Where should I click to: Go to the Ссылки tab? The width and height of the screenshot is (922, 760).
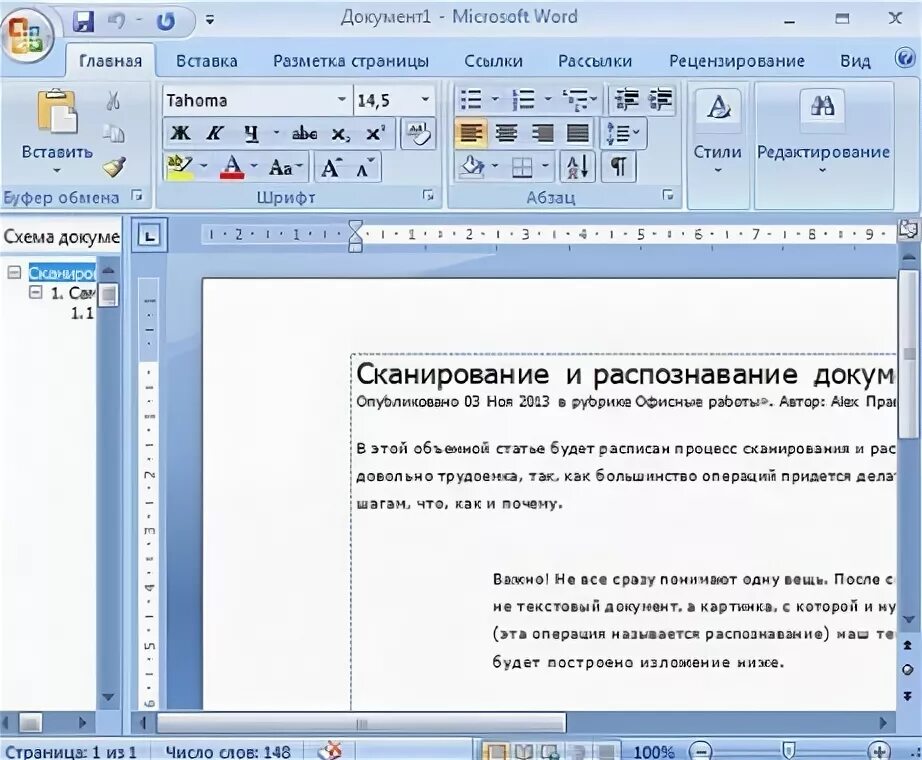pyautogui.click(x=493, y=61)
